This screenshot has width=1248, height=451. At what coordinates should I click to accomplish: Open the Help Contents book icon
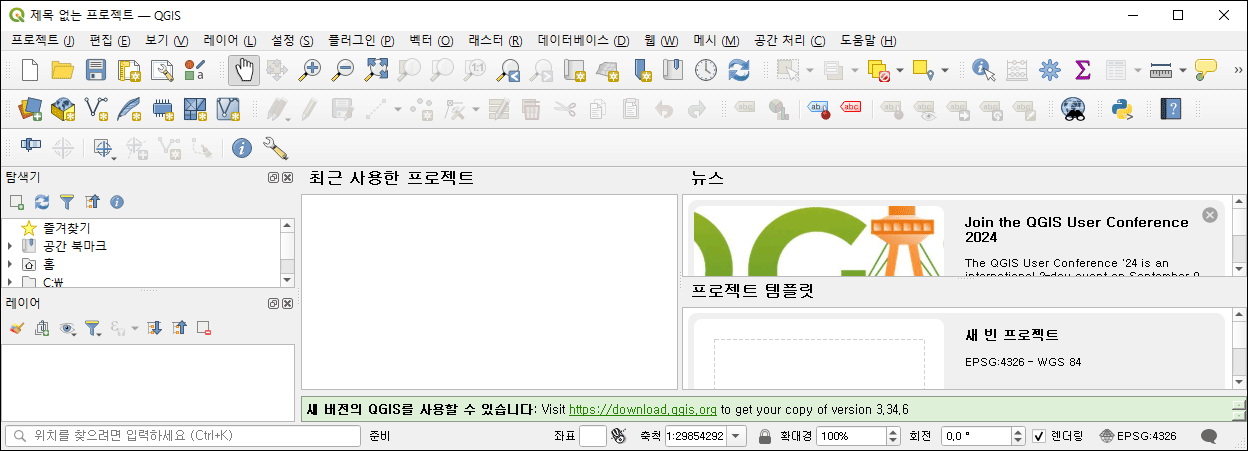click(1172, 108)
